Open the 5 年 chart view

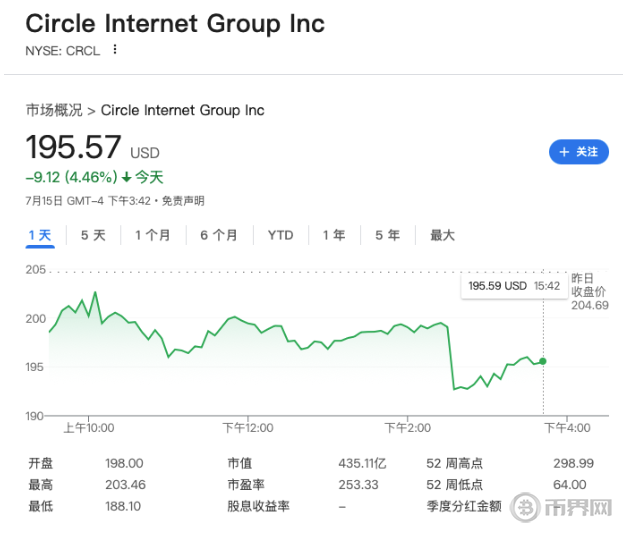[387, 235]
